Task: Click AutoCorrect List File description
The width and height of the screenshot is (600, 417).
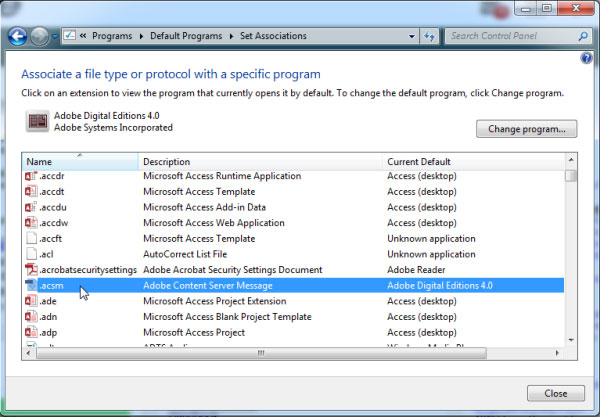Action: (x=185, y=254)
